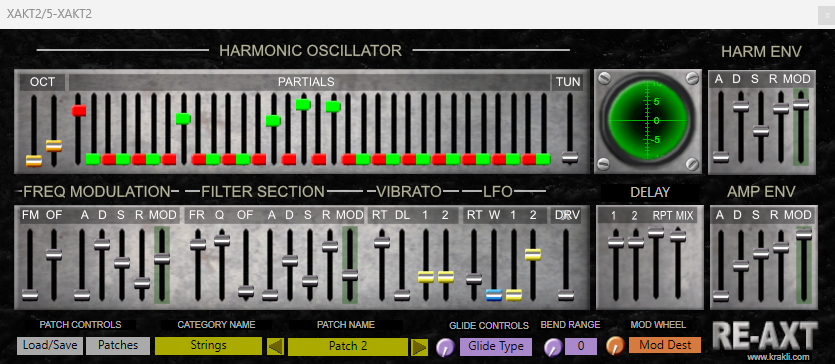Click the Load/Save button

tap(50, 345)
